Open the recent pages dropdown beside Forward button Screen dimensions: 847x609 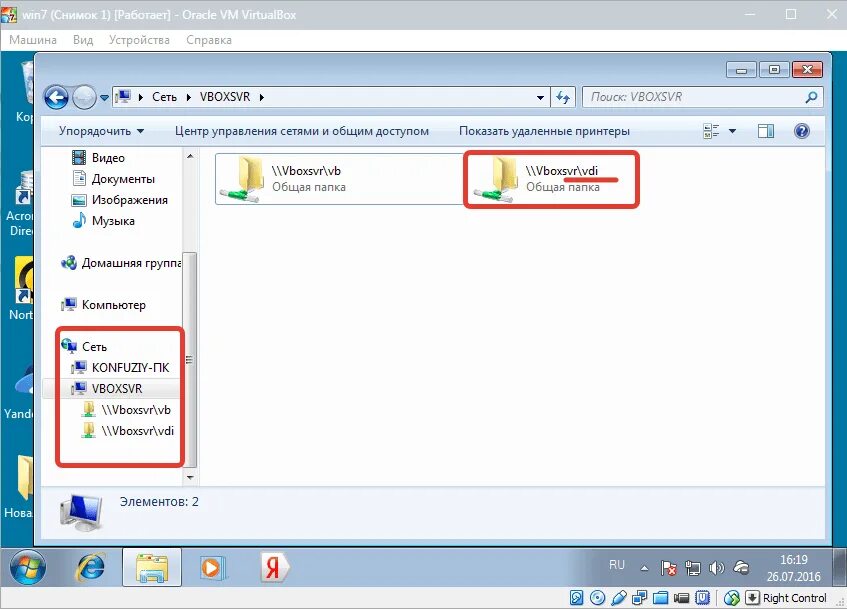tap(104, 98)
